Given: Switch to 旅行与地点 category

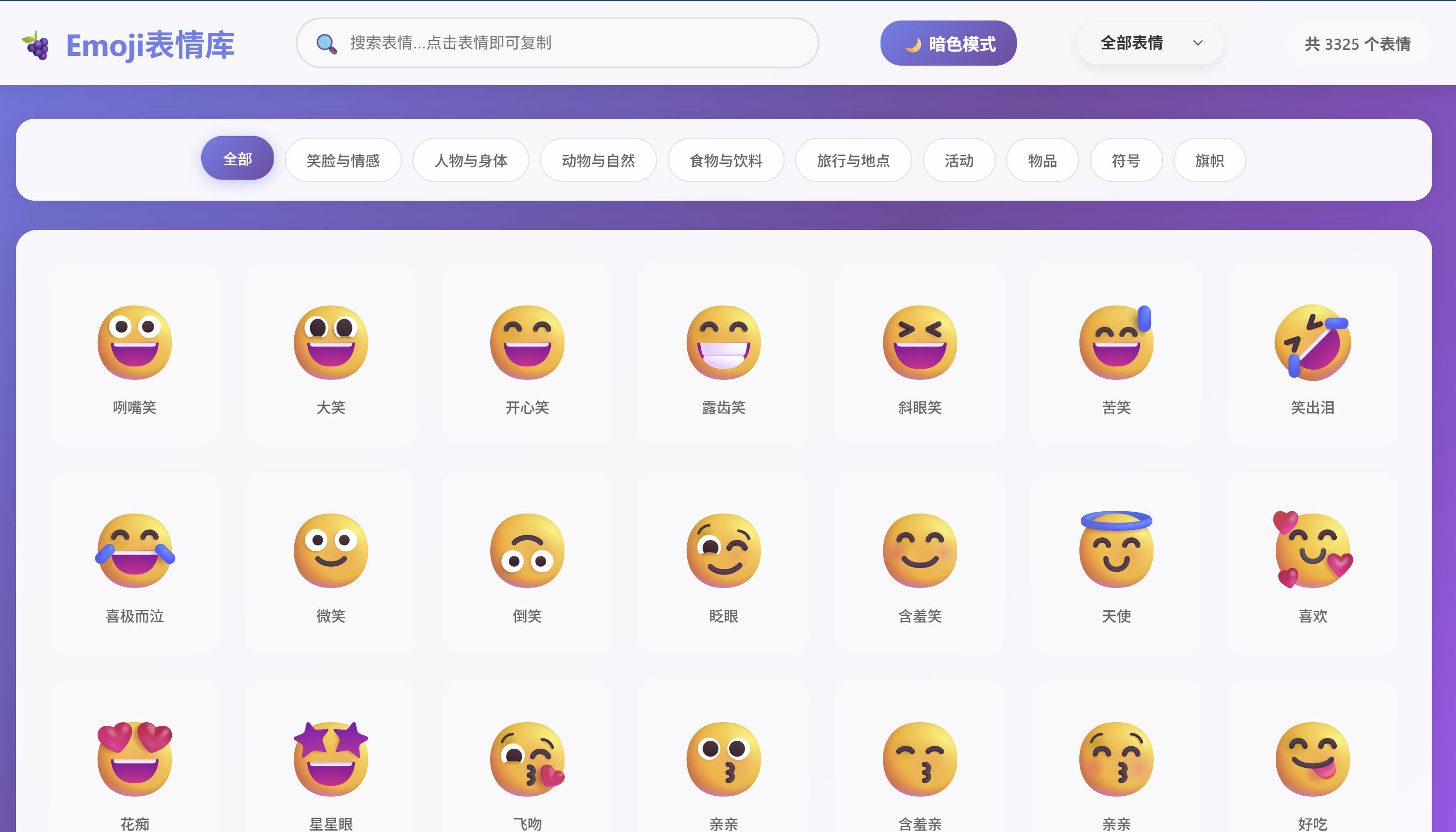Looking at the screenshot, I should [x=853, y=160].
